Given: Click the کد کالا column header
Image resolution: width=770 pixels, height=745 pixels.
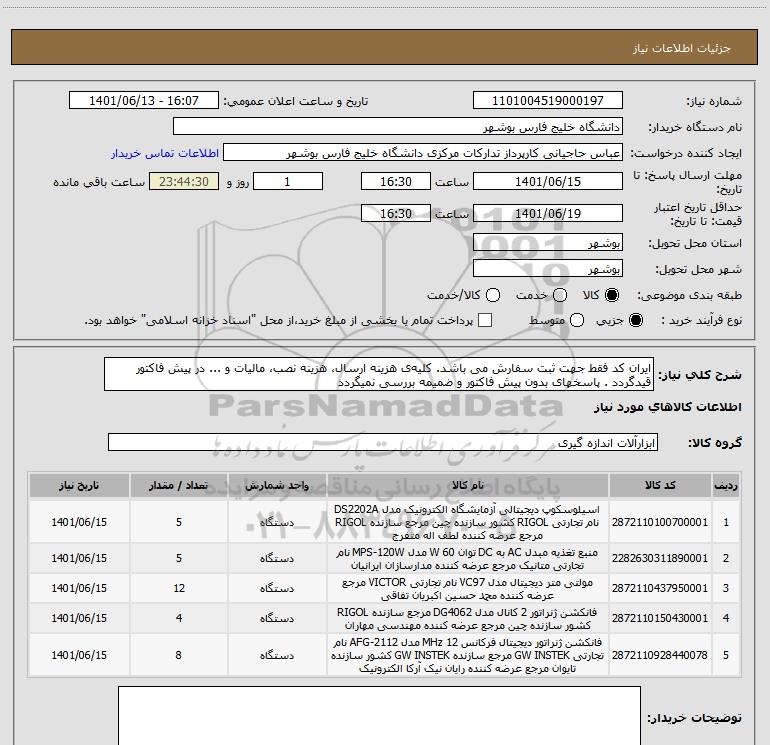Looking at the screenshot, I should pyautogui.click(x=660, y=486).
